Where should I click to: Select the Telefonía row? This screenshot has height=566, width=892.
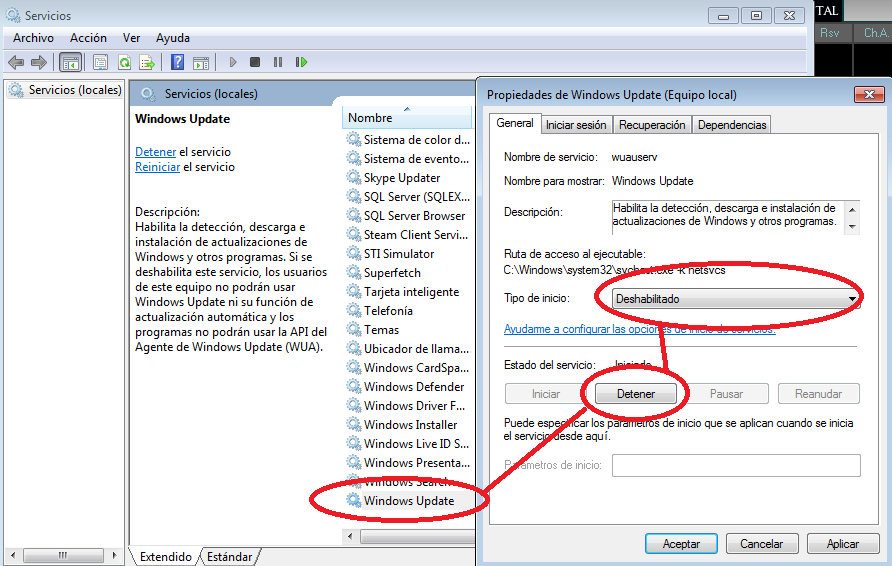point(408,311)
